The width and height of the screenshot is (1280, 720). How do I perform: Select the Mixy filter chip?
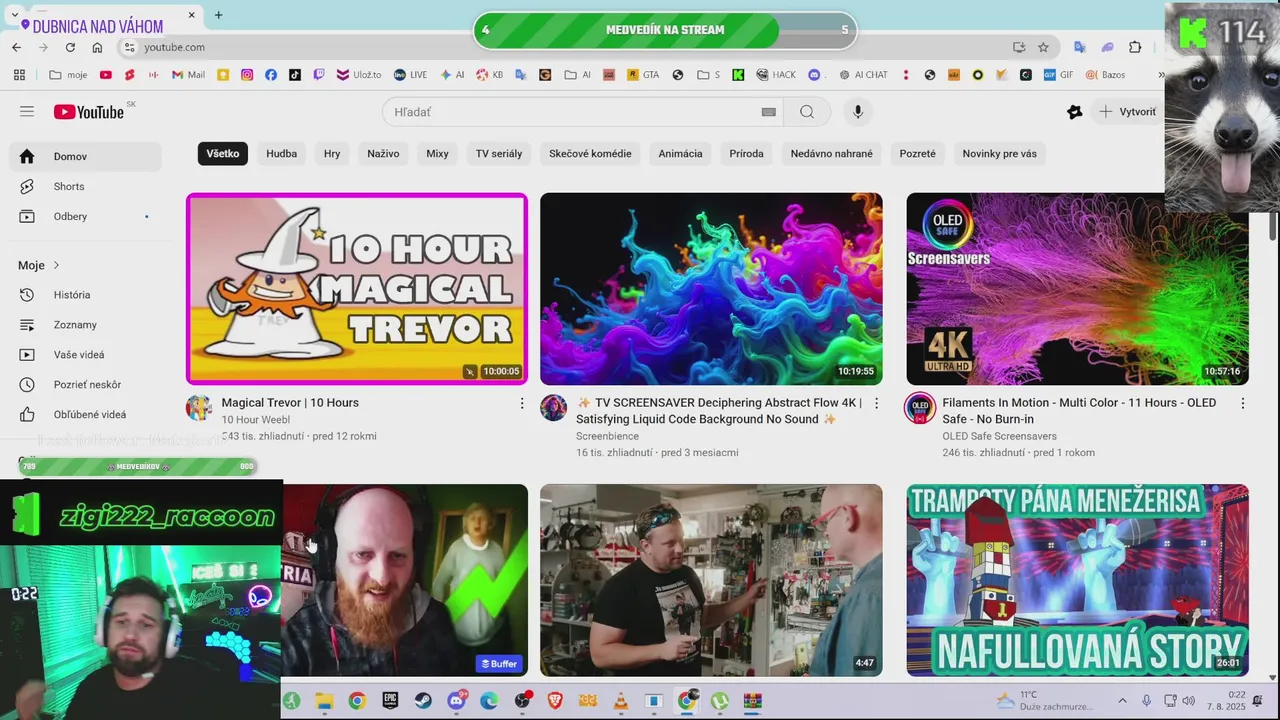click(x=437, y=154)
